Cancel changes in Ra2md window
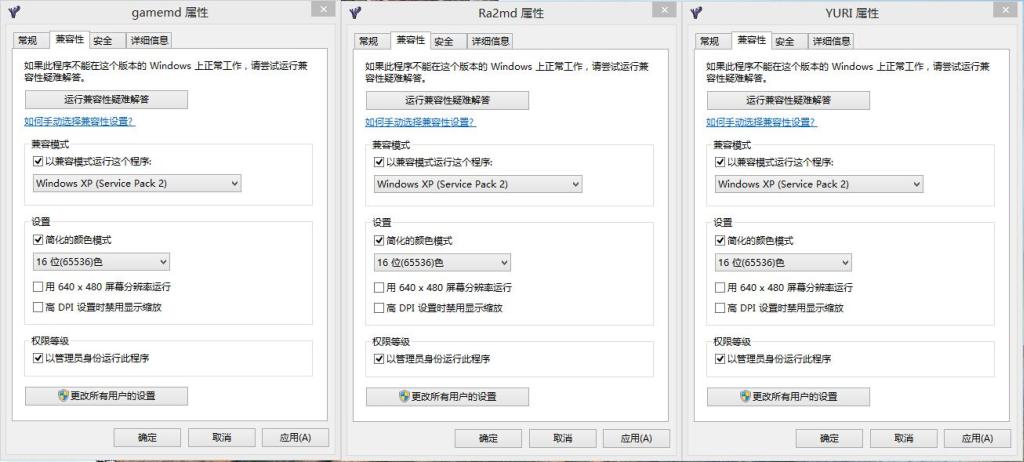 click(562, 438)
